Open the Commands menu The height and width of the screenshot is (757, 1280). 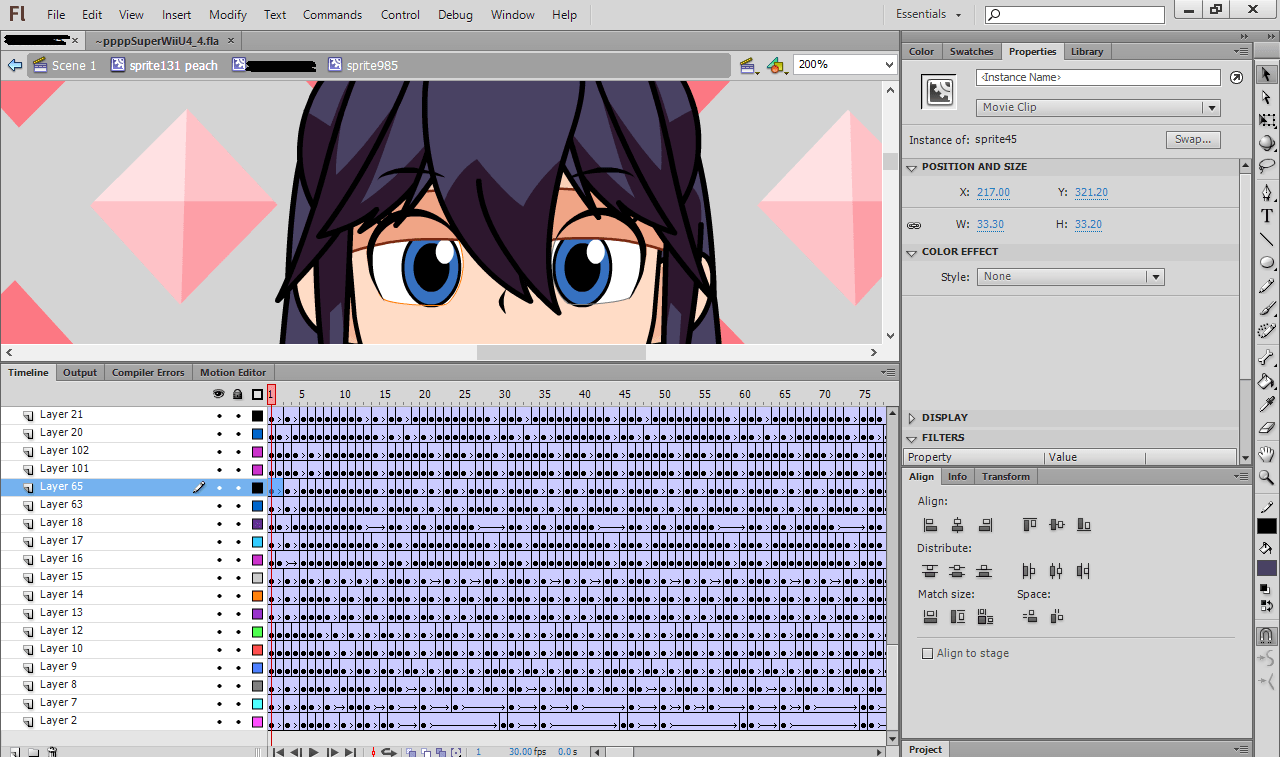click(333, 14)
